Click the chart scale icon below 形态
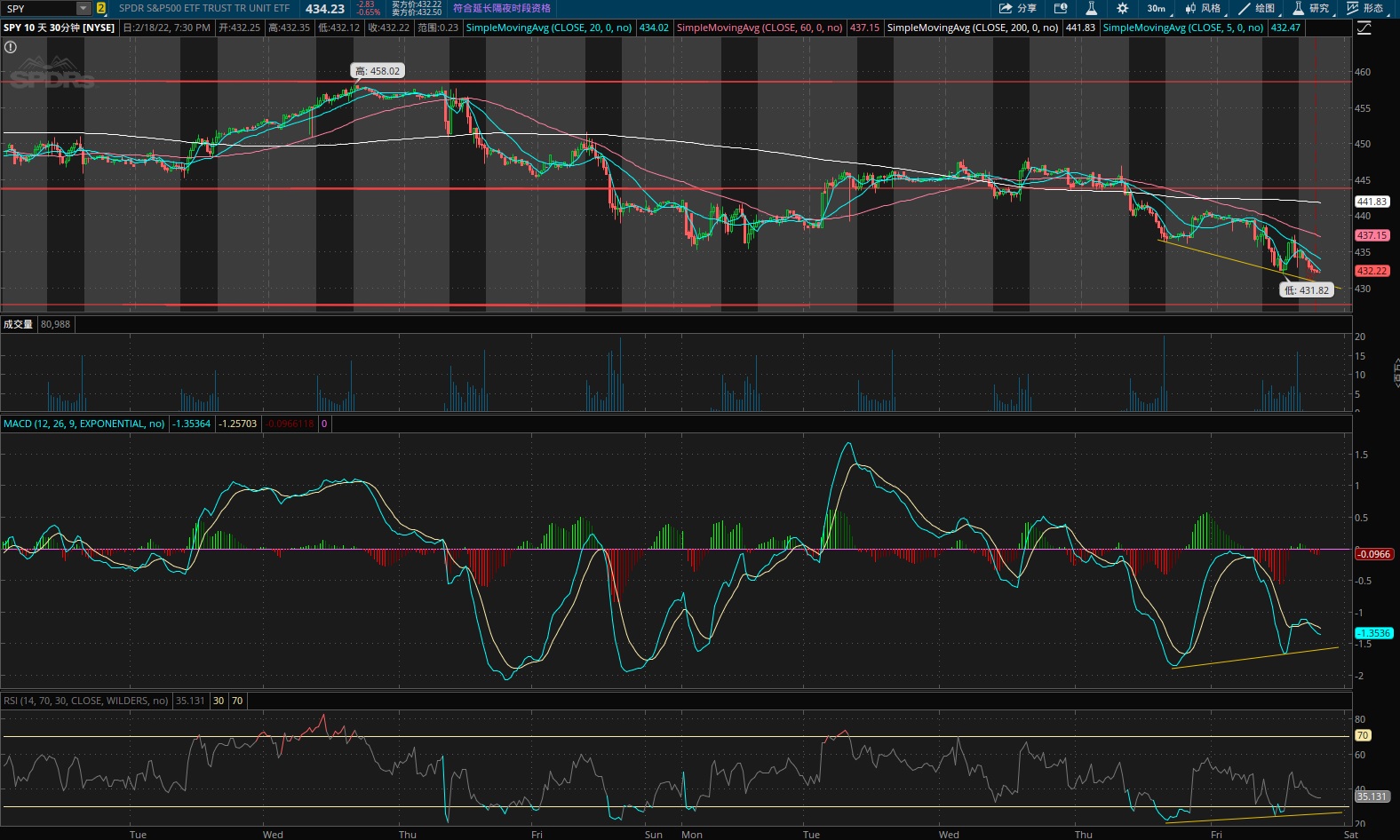Screen dimensions: 1400x840 (1364, 28)
